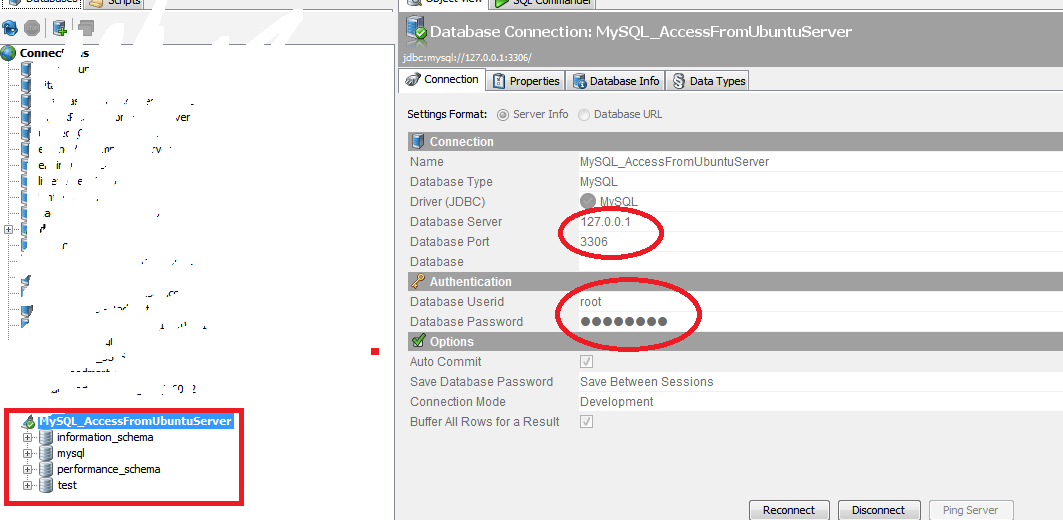Switch to the SQL Commander tab
The width and height of the screenshot is (1063, 520).
pyautogui.click(x=543, y=2)
